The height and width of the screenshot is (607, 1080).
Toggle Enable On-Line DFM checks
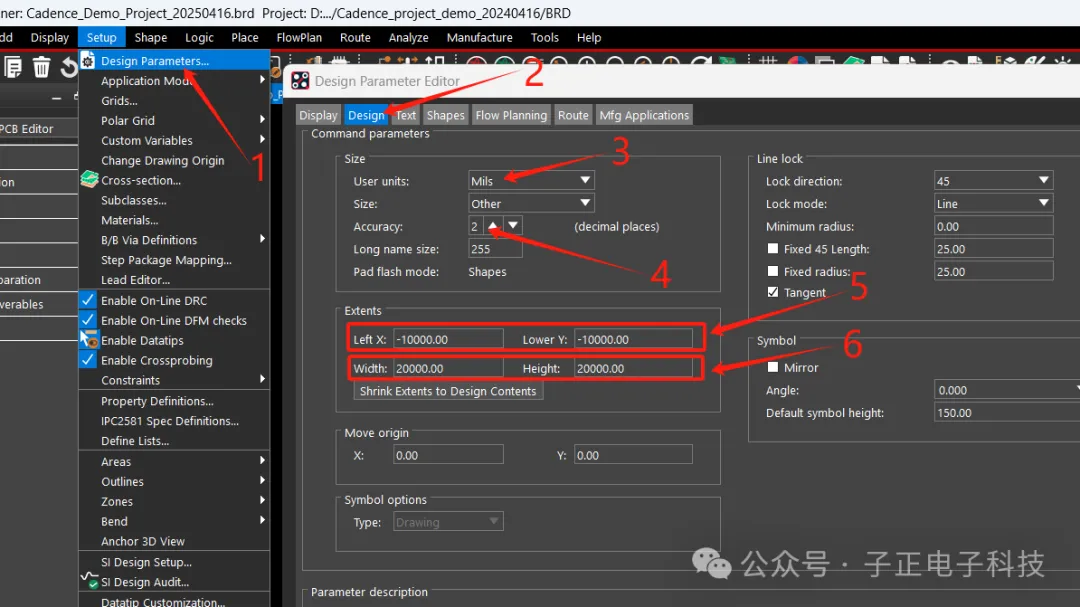point(87,320)
